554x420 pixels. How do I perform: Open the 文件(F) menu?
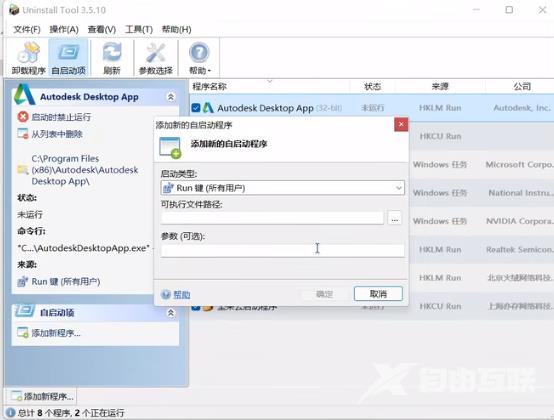click(26, 29)
